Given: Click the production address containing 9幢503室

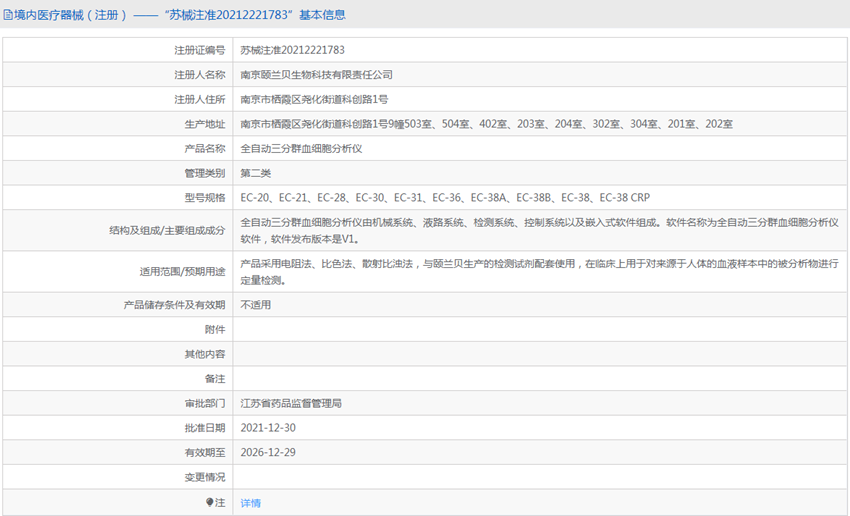Looking at the screenshot, I should tap(486, 124).
